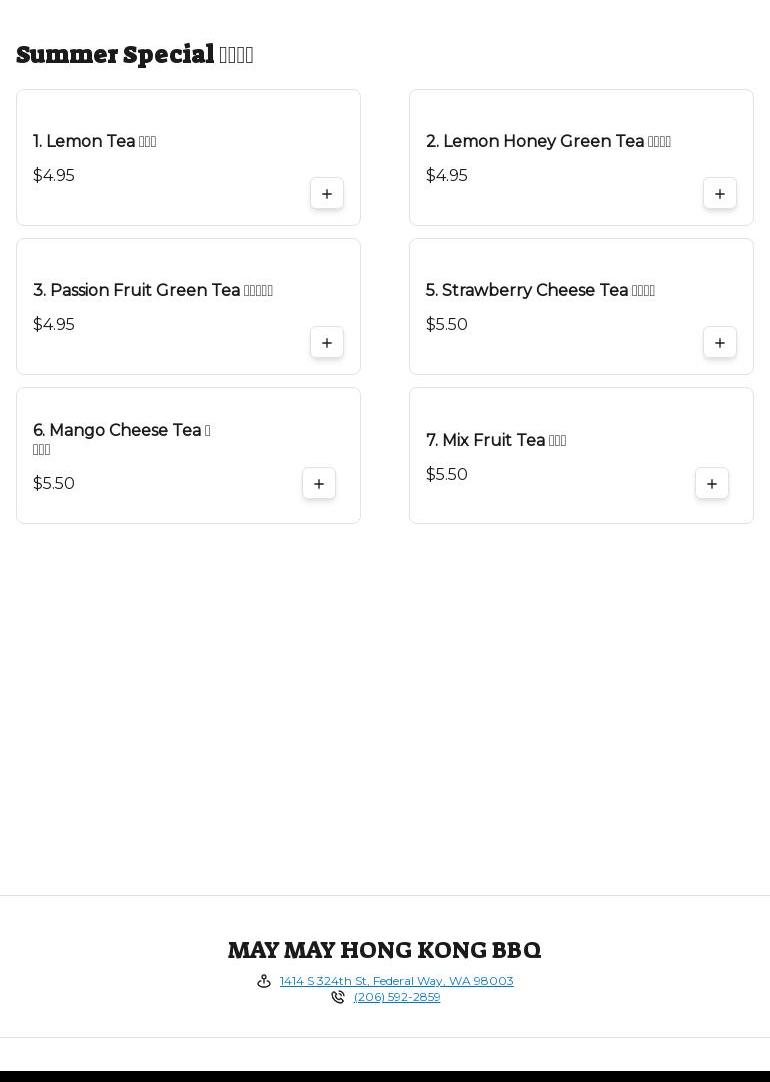Open the Strawberry Cheese Tea item
Screen dimensions: 770x1082
pos(581,306)
